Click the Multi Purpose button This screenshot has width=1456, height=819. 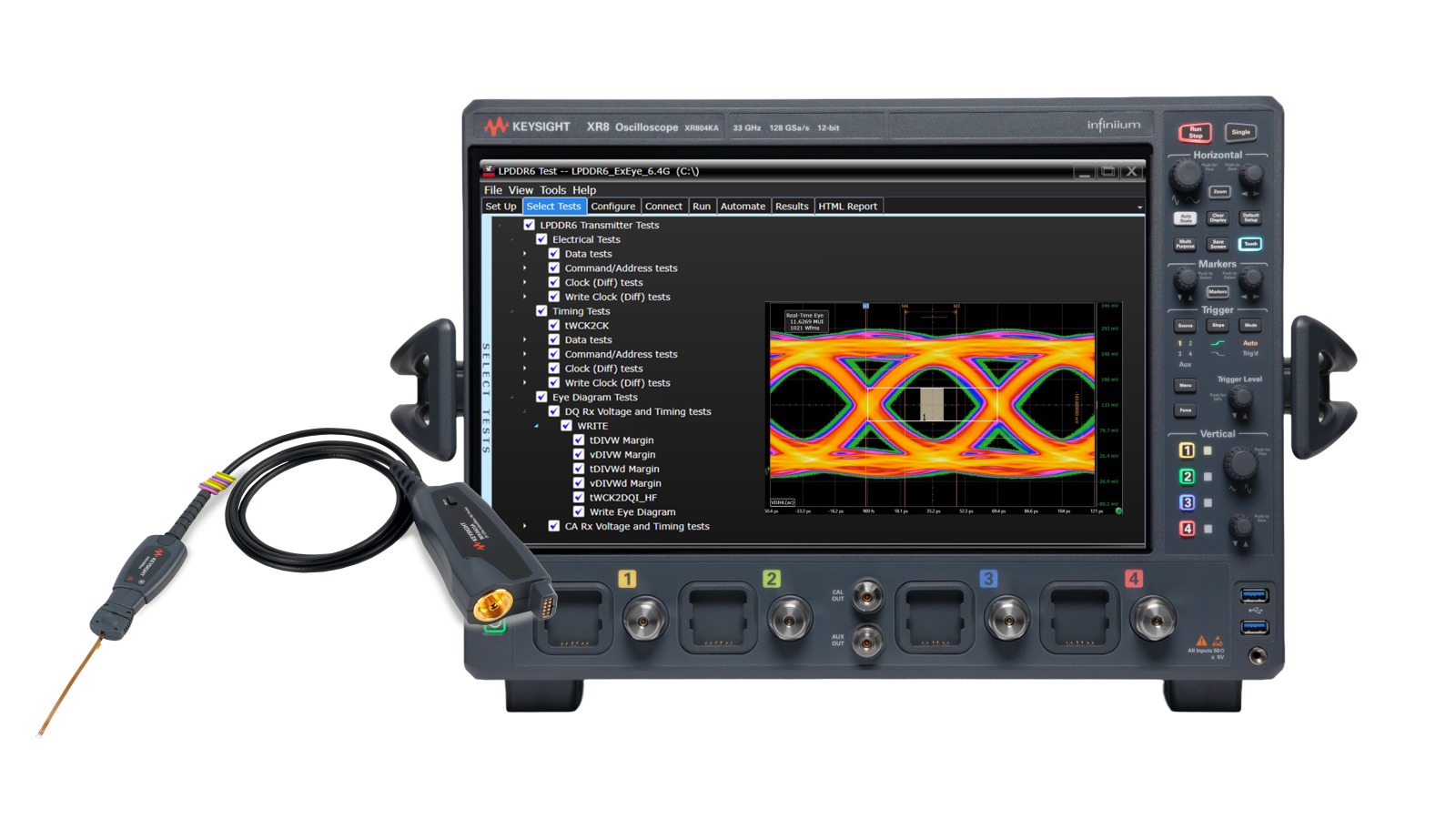tap(1185, 244)
